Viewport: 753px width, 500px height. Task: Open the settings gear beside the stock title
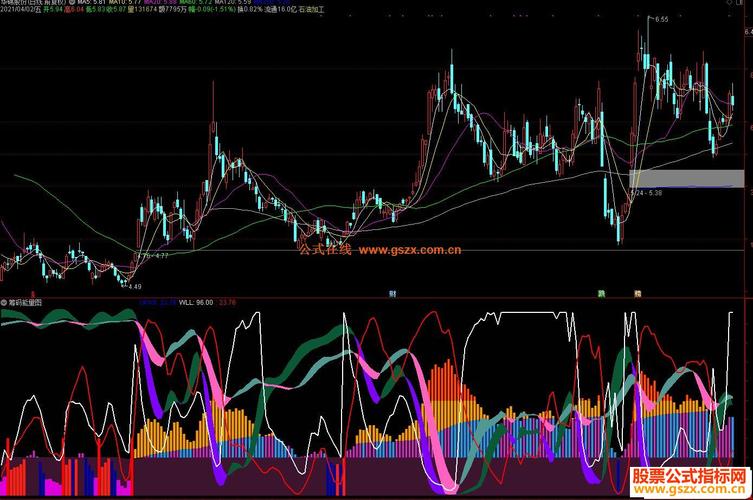[x=72, y=2]
